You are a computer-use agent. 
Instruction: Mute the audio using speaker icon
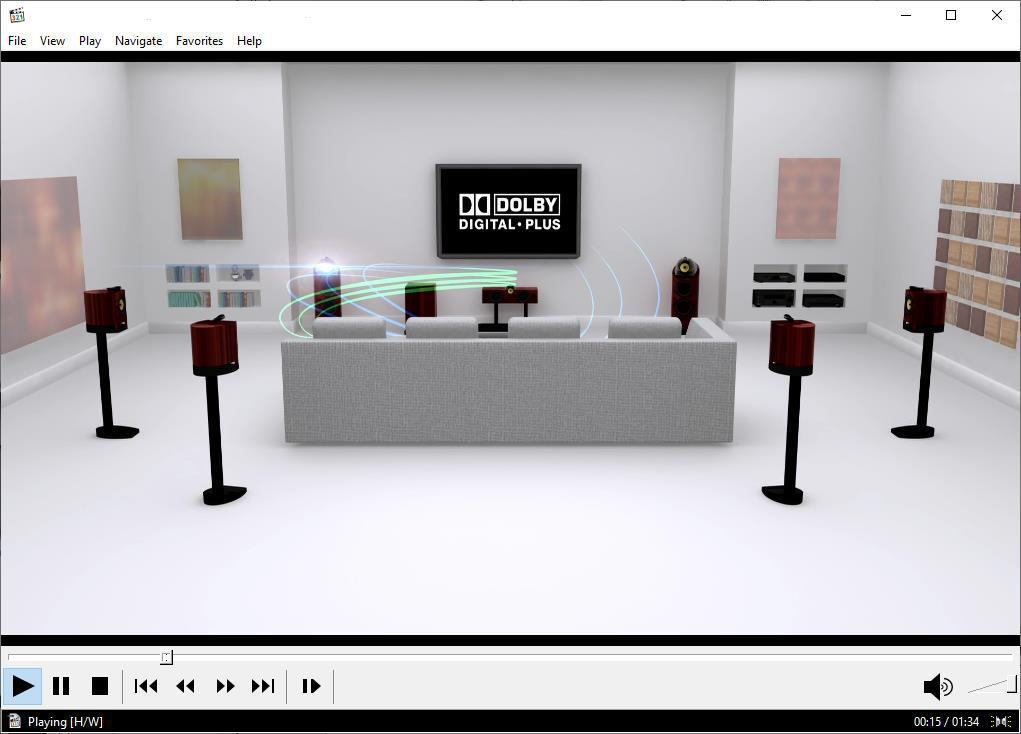[938, 686]
